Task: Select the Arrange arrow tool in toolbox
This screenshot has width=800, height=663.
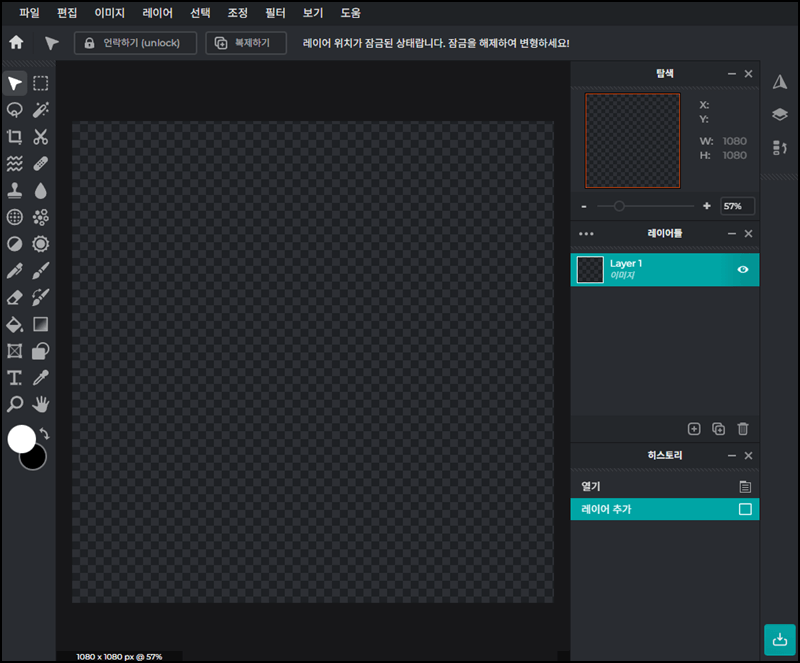Action: click(x=15, y=84)
